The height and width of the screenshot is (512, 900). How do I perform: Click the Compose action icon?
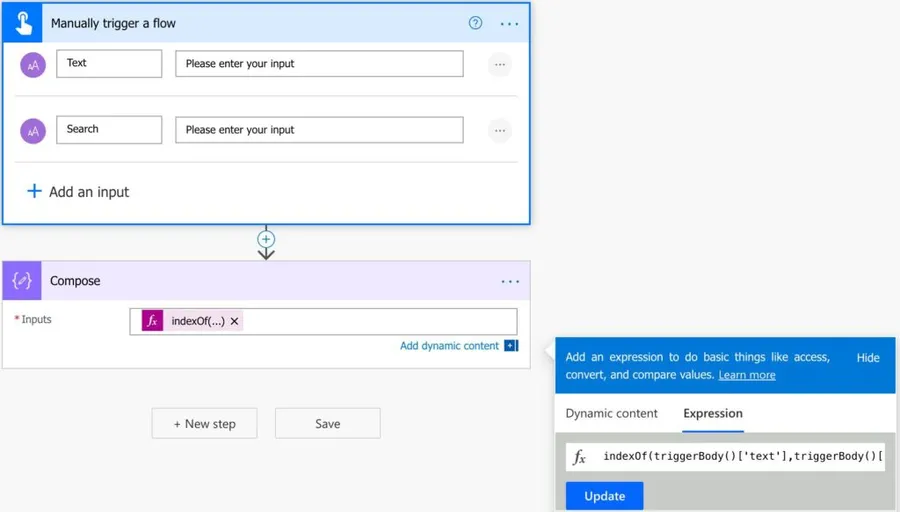click(x=22, y=281)
